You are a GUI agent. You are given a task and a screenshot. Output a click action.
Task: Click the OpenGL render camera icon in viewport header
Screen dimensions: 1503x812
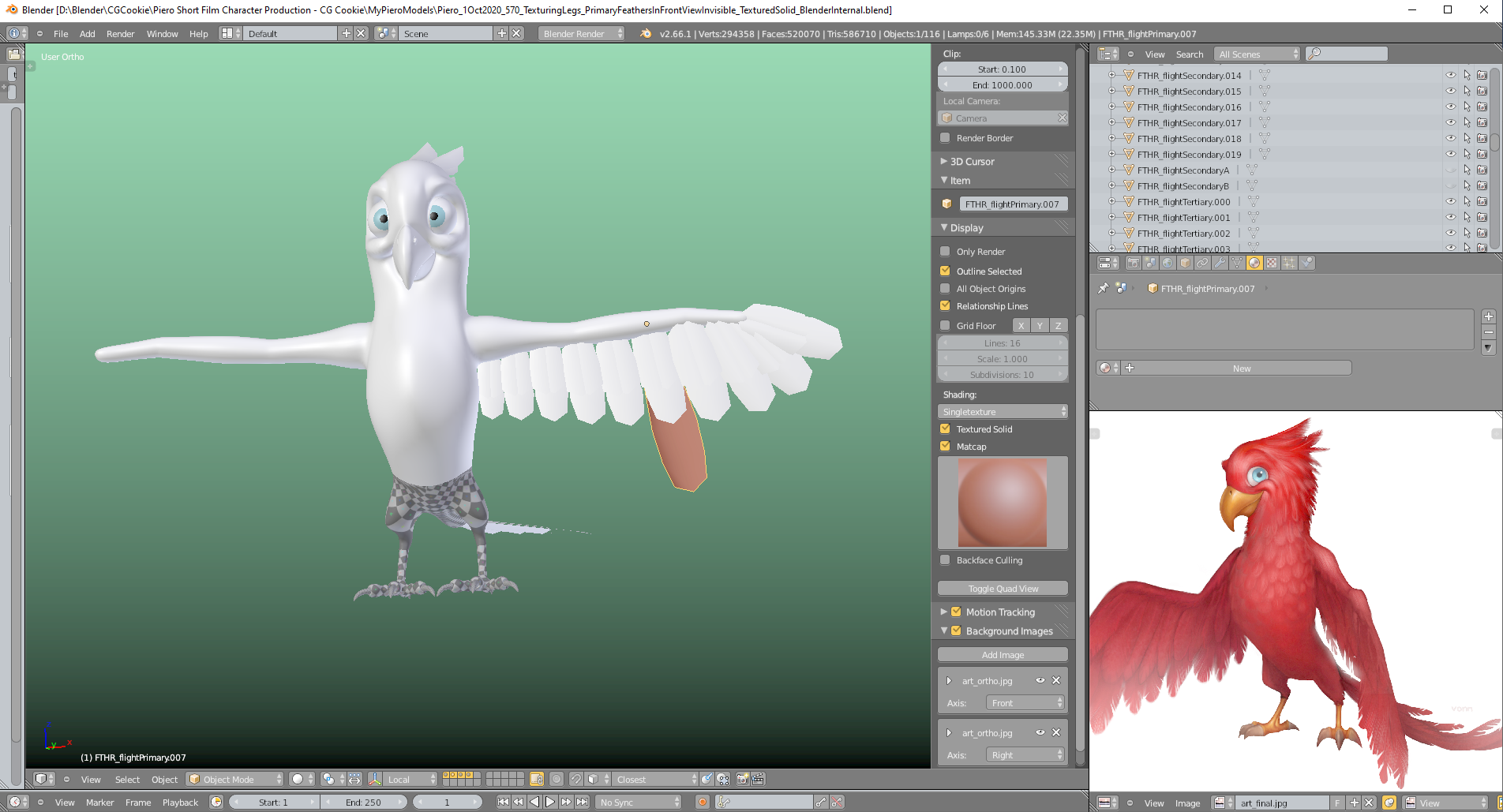coord(742,779)
